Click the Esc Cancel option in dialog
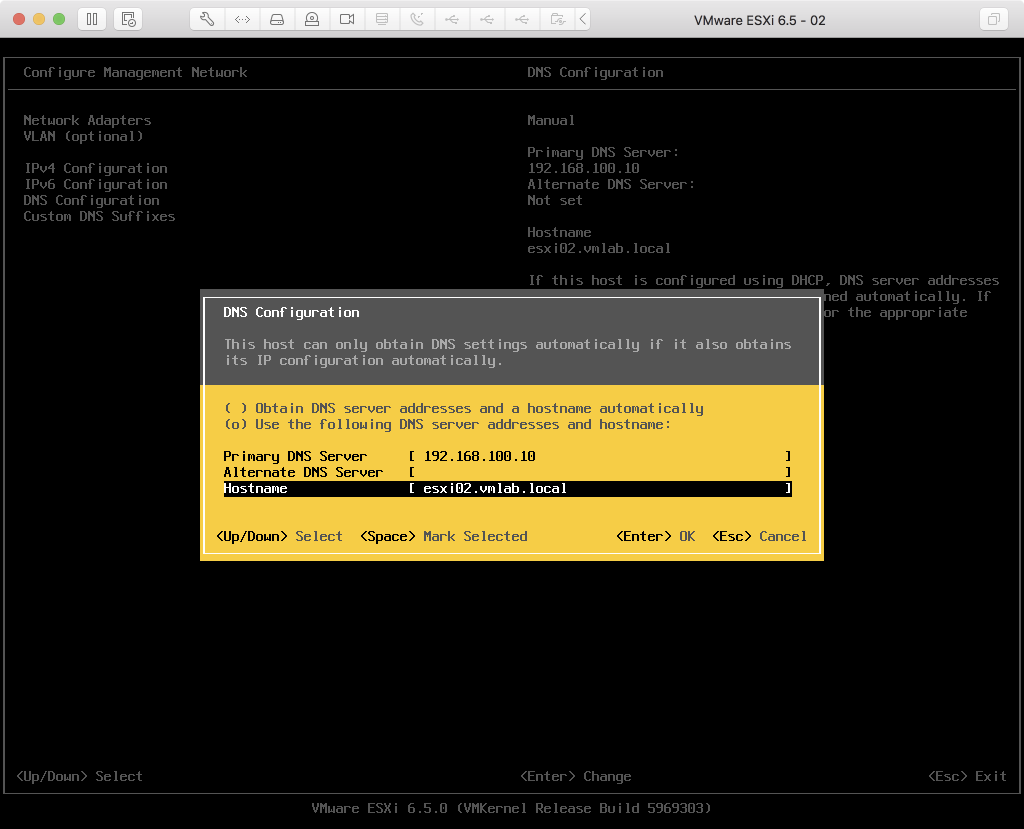Image resolution: width=1024 pixels, height=829 pixels. 759,536
